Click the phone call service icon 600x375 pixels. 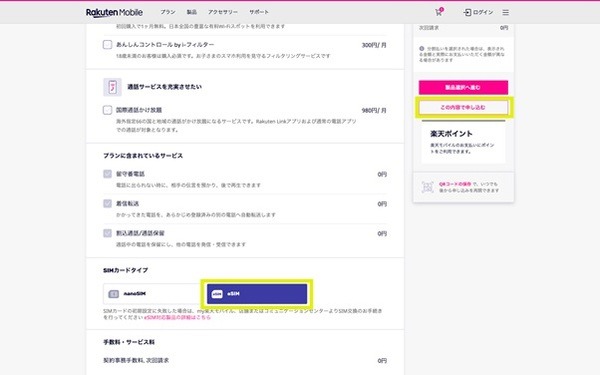pos(112,87)
